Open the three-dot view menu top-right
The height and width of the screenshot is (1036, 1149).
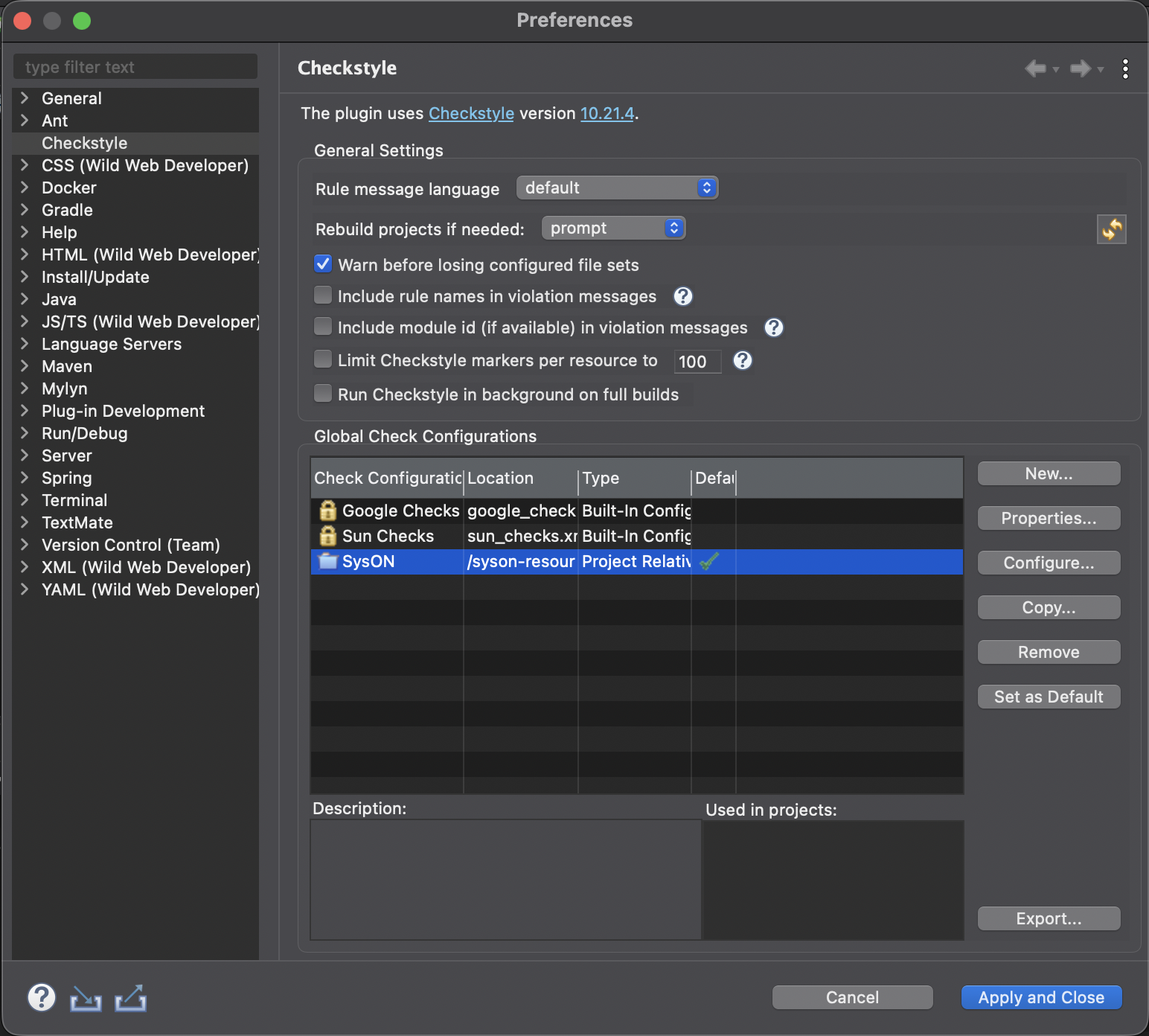pos(1125,68)
